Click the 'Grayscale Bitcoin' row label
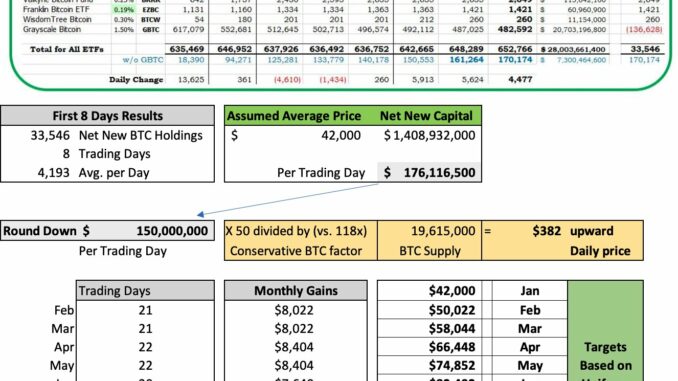Image resolution: width=678 pixels, height=381 pixels. coord(51,29)
